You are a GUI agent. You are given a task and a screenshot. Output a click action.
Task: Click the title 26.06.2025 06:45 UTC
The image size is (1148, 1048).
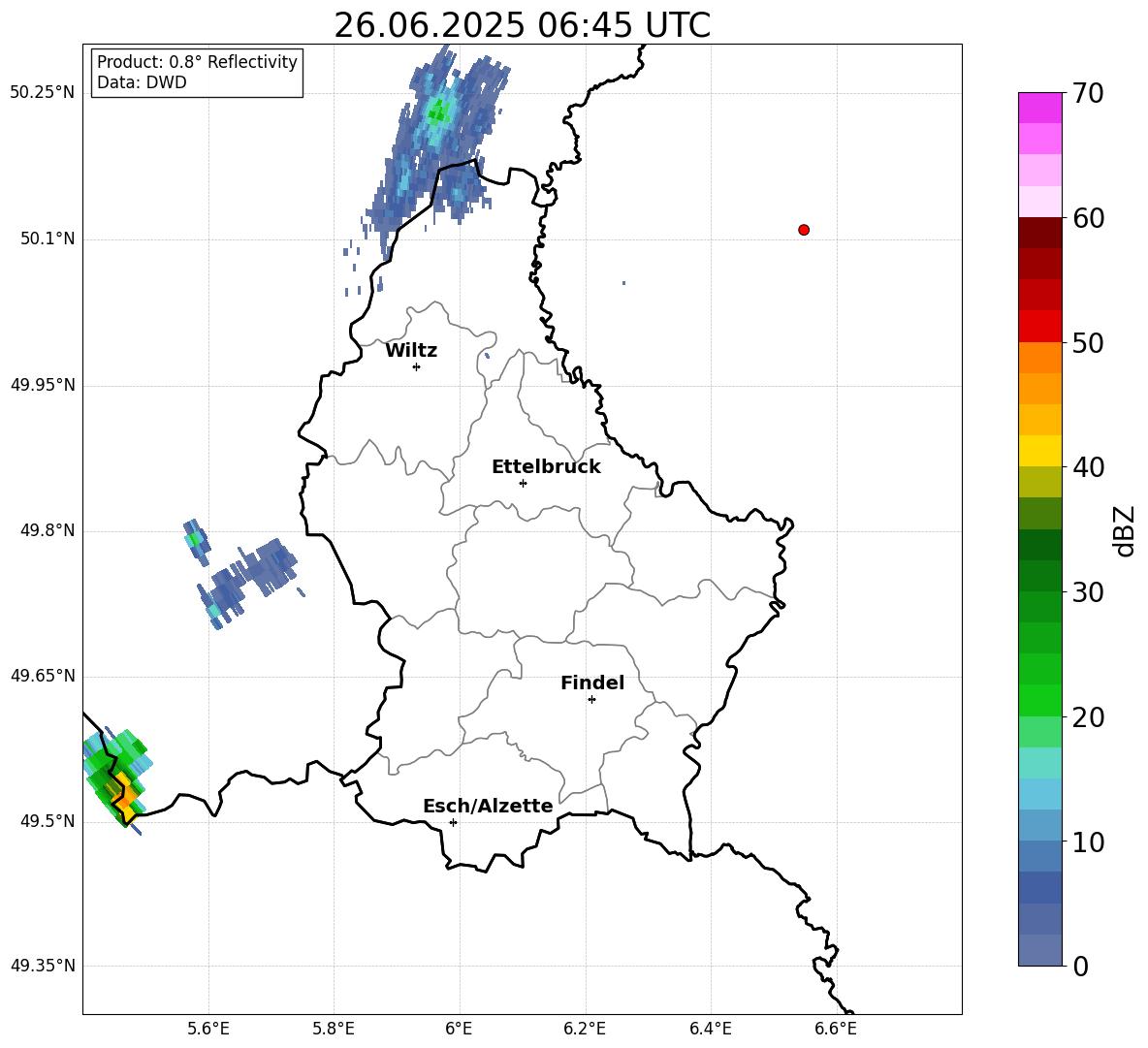522,25
